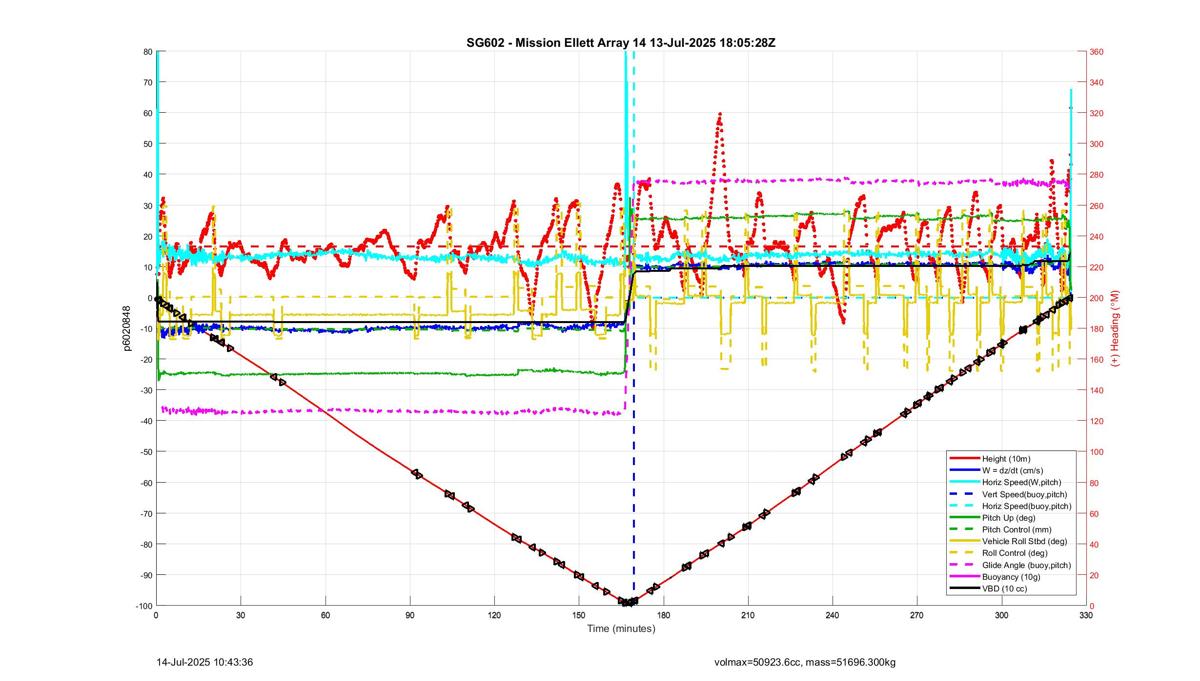Click tick '270' on Time axis

tap(917, 616)
